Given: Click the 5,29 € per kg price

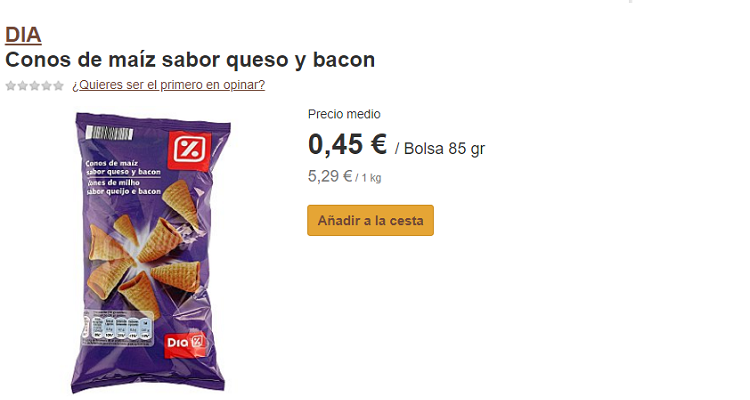Looking at the screenshot, I should (344, 177).
